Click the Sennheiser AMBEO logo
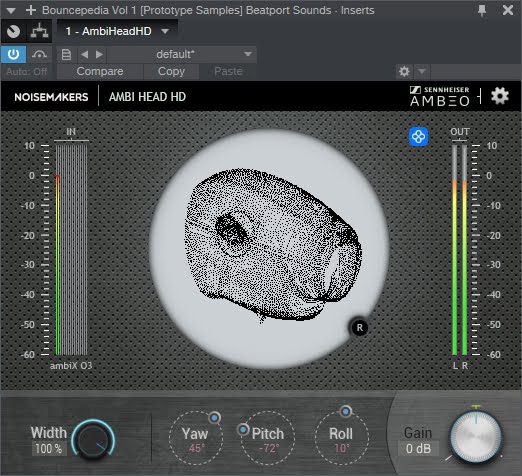Viewport: 522px width, 476px height. point(440,96)
